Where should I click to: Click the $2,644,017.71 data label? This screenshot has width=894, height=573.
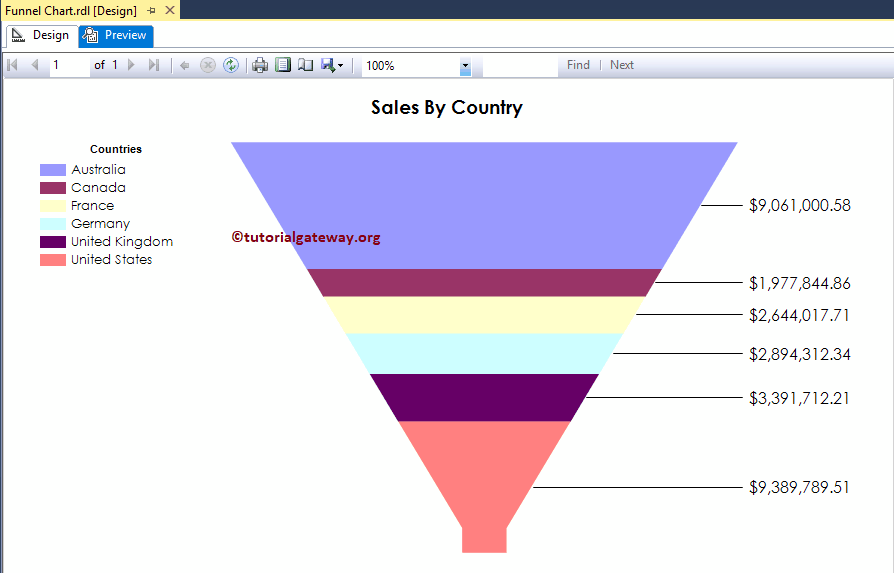(799, 315)
